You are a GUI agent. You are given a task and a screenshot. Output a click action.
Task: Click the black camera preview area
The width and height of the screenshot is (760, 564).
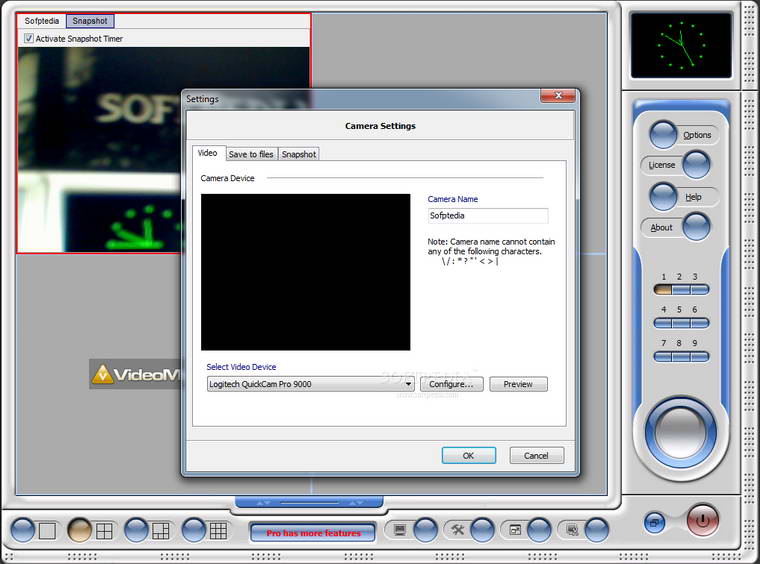coord(305,272)
